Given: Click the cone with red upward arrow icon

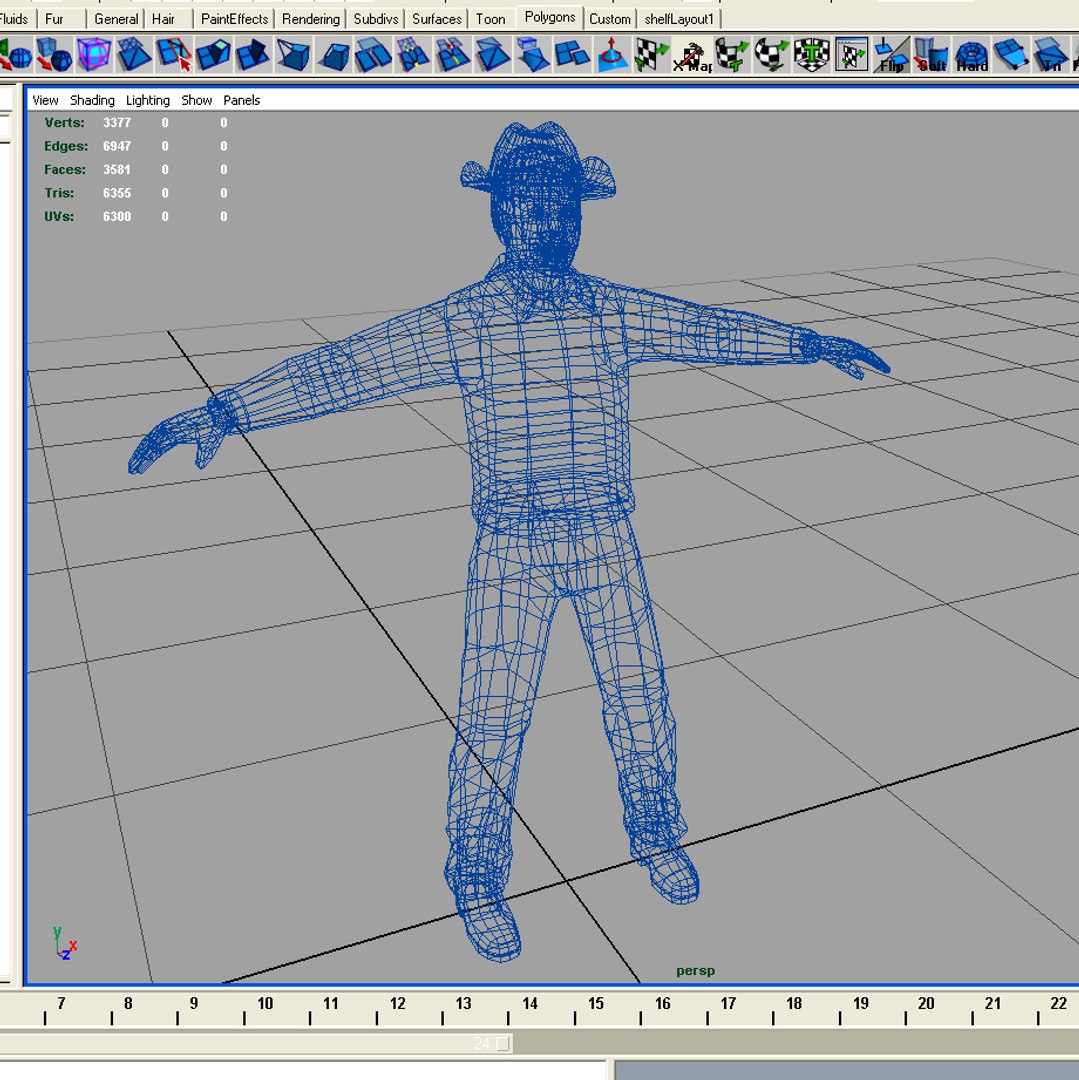Looking at the screenshot, I should tap(612, 55).
